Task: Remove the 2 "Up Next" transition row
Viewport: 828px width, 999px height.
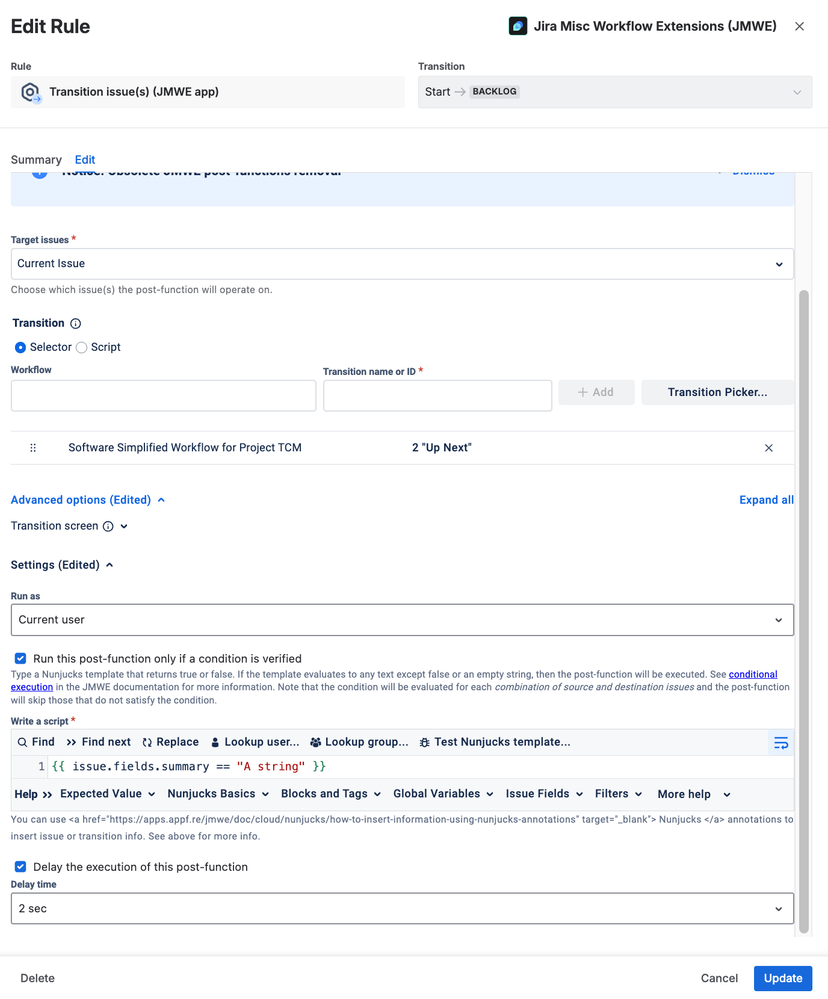Action: [769, 448]
